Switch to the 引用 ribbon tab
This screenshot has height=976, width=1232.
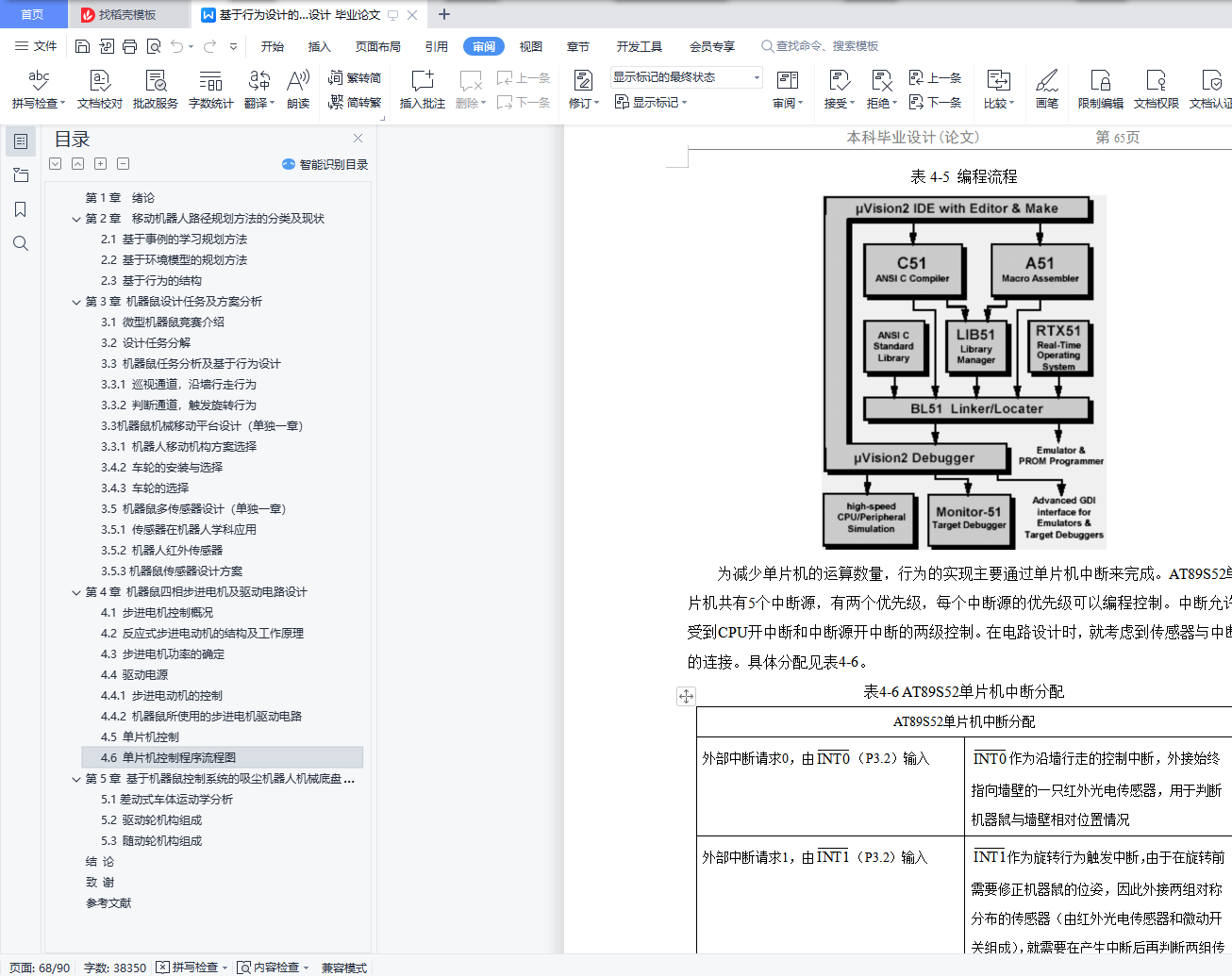tap(437, 46)
